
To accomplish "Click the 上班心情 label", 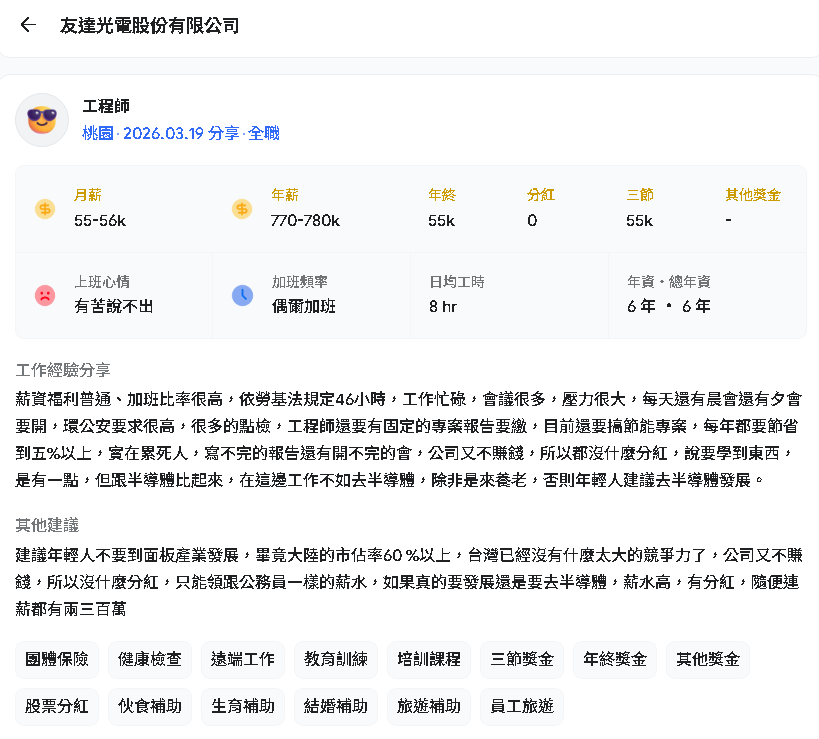I will point(102,282).
